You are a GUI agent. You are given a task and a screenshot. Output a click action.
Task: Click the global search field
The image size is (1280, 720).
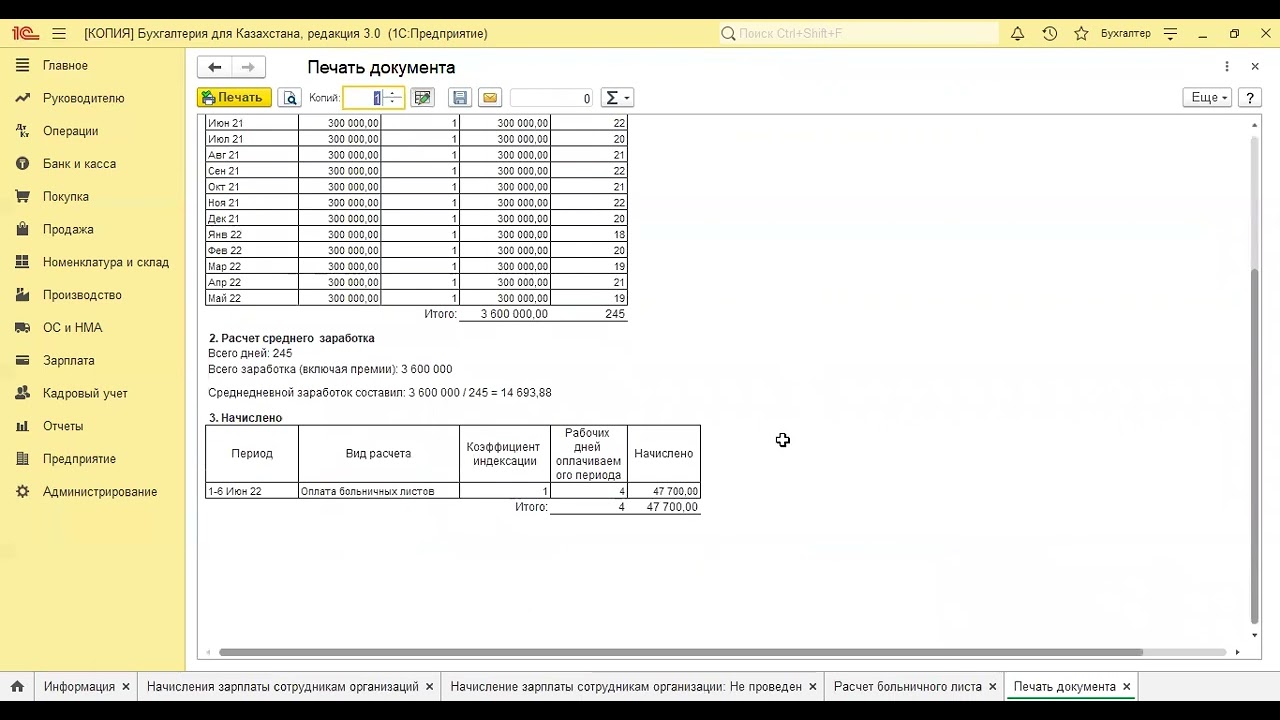point(858,33)
